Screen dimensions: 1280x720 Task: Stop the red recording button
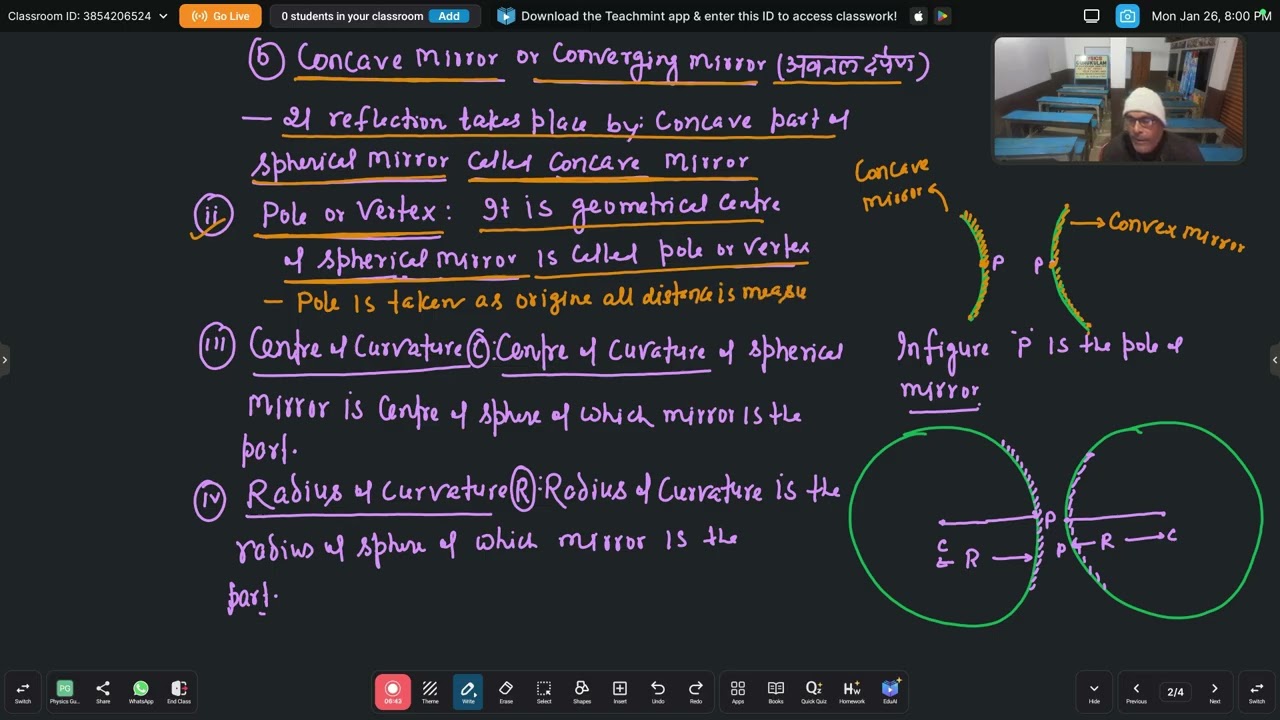(x=393, y=692)
